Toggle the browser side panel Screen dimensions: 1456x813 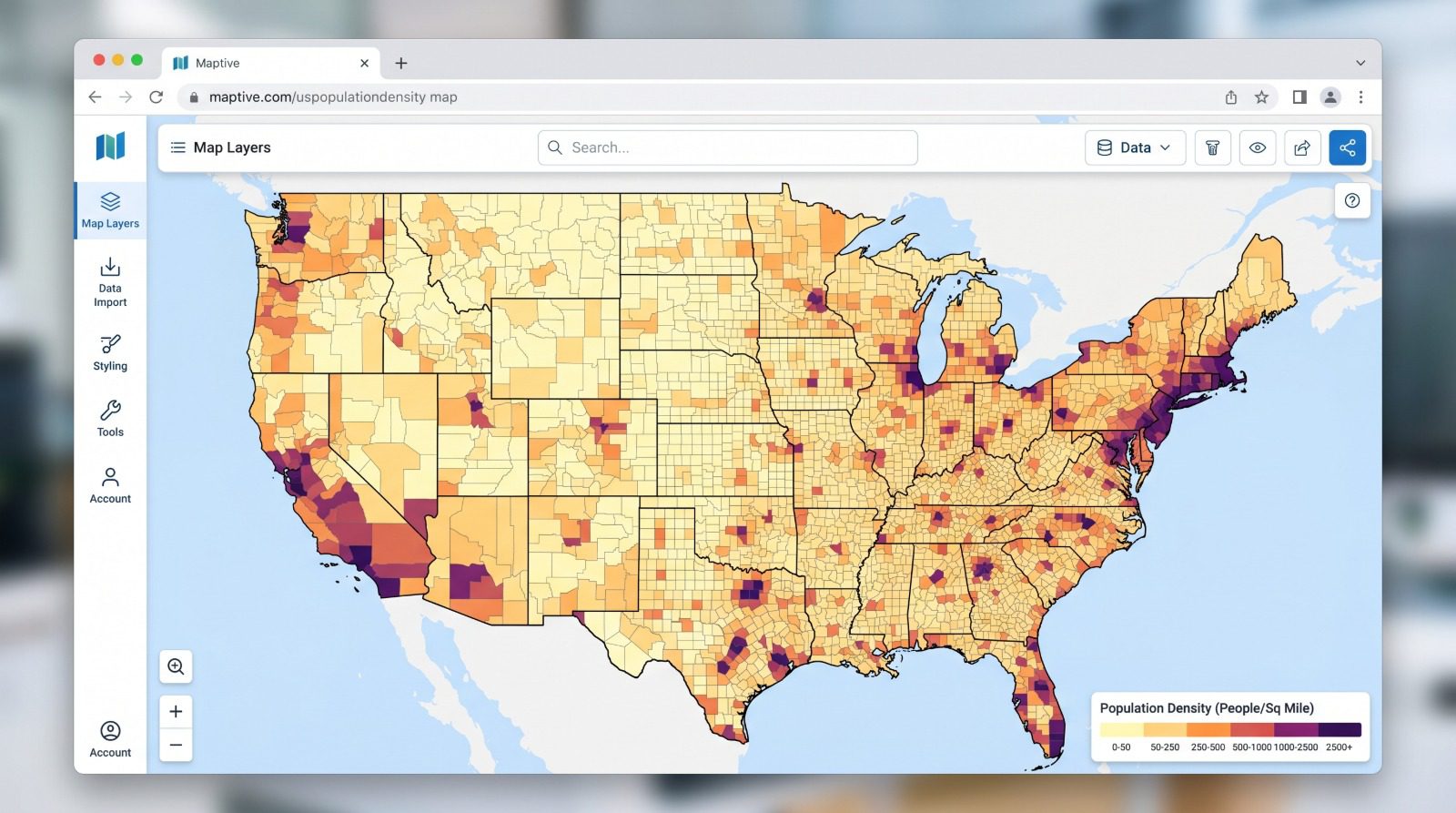(1299, 97)
